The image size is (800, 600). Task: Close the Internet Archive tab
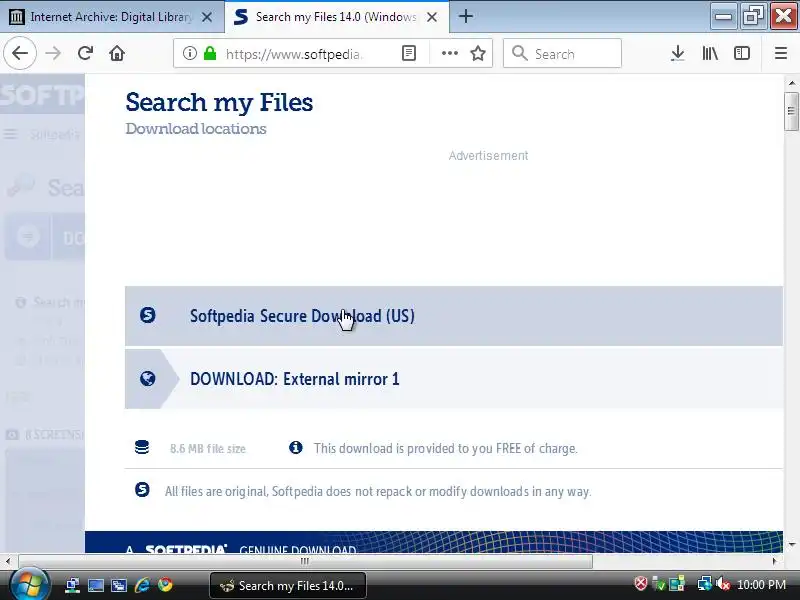pos(207,17)
